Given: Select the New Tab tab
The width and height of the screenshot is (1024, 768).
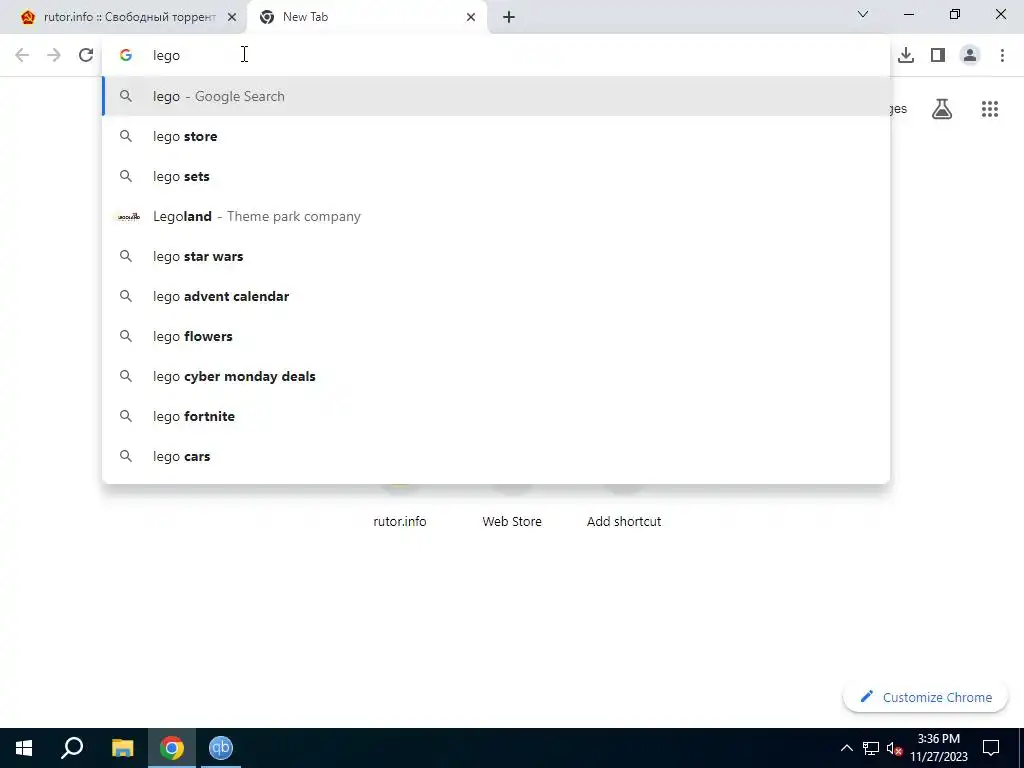Looking at the screenshot, I should [x=366, y=17].
